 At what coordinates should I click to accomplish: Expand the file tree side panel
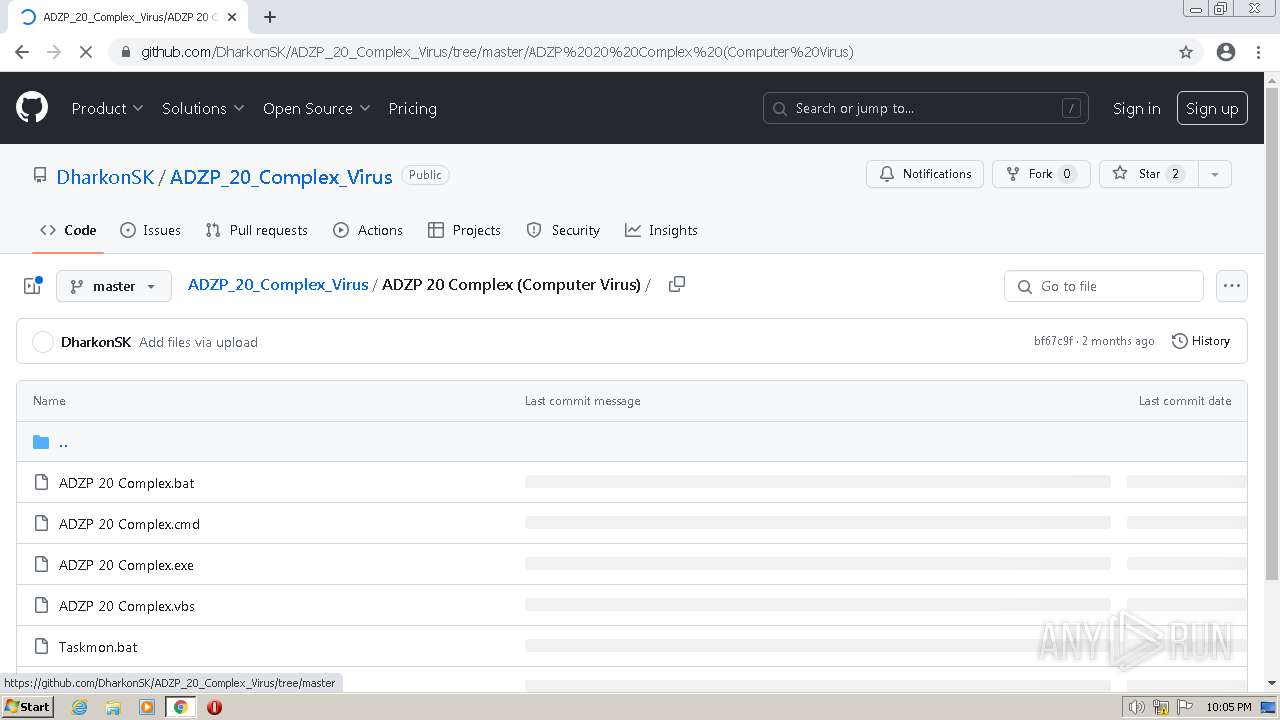pyautogui.click(x=32, y=286)
